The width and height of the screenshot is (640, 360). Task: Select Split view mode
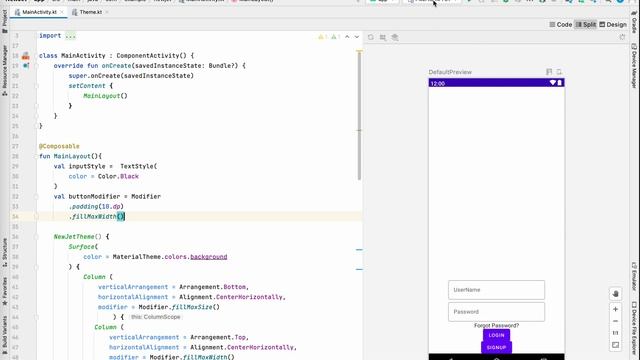pos(586,24)
